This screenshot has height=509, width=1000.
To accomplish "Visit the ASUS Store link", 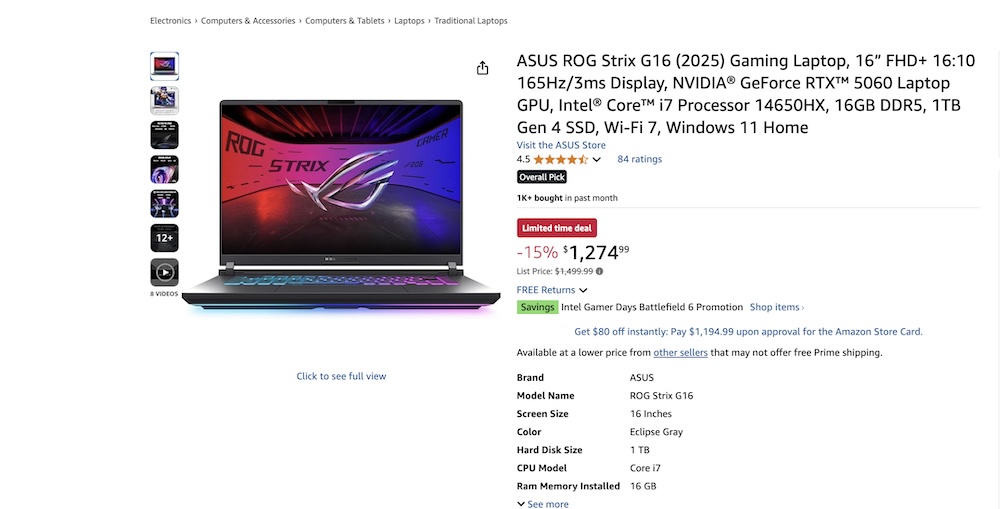I will pos(561,145).
